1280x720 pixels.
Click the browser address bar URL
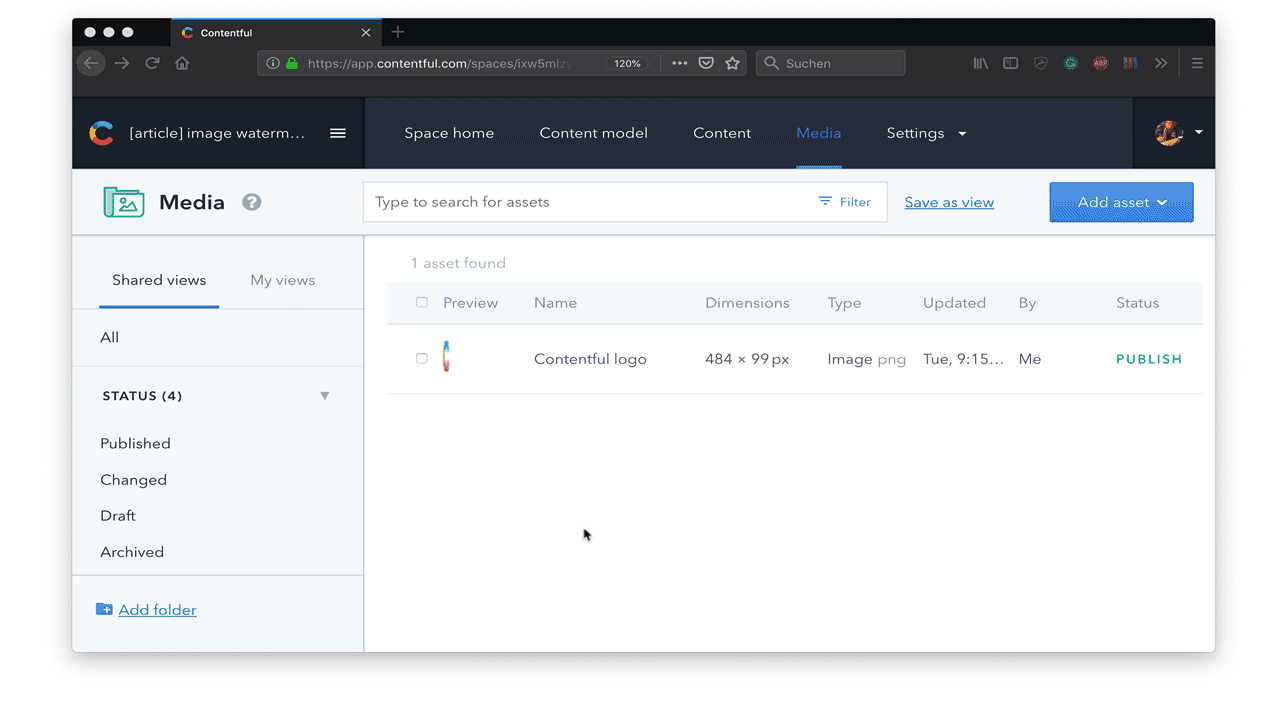coord(440,63)
